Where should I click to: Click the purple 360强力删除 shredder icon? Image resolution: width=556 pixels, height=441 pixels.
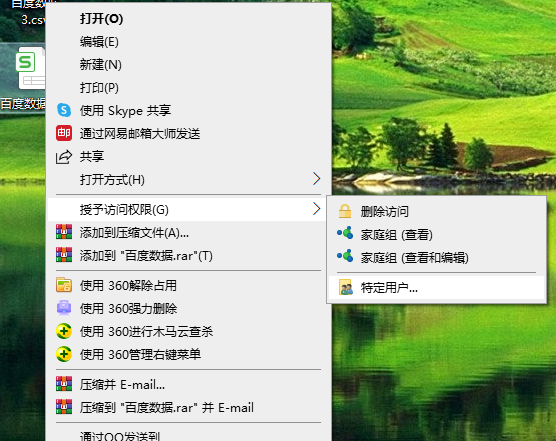tap(64, 308)
